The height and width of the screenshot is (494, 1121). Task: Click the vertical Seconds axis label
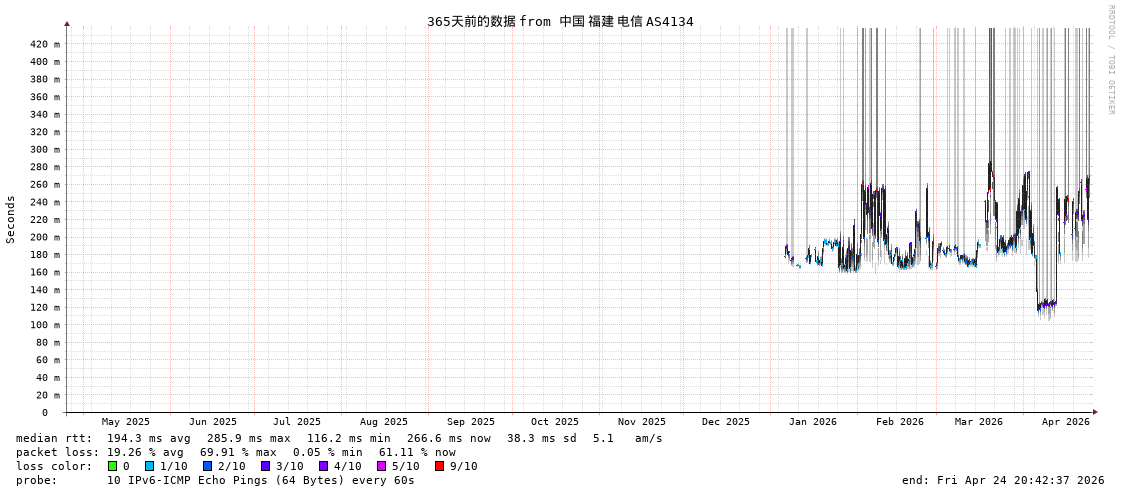pyautogui.click(x=11, y=219)
